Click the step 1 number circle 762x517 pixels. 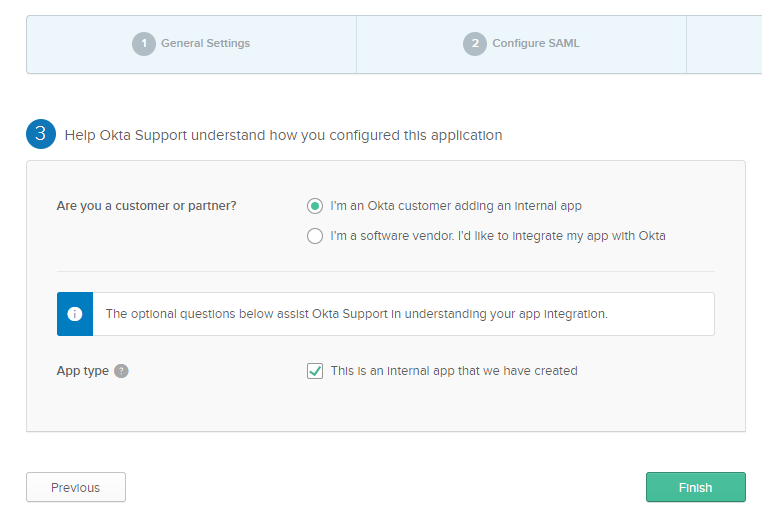coord(144,44)
